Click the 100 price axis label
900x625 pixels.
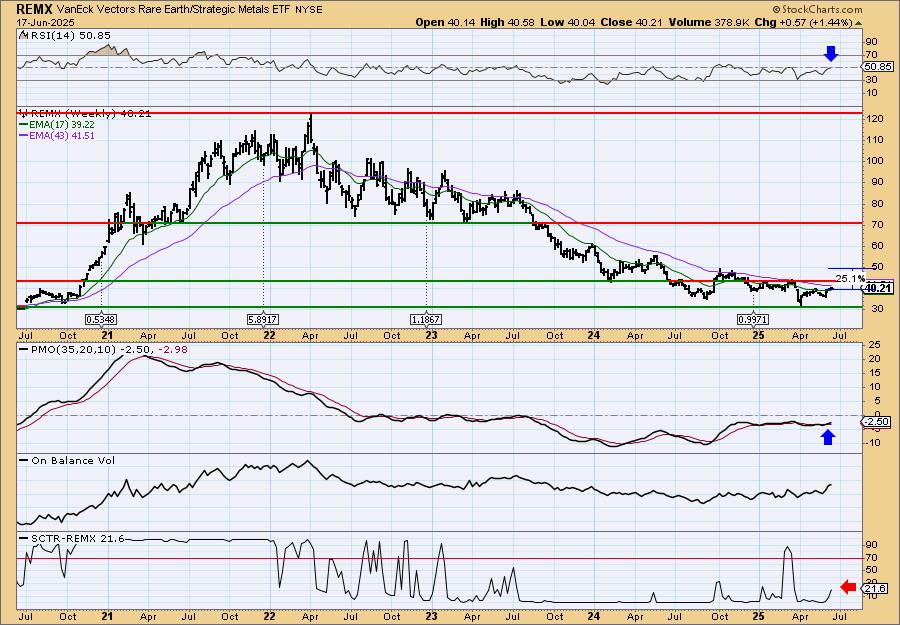[874, 161]
